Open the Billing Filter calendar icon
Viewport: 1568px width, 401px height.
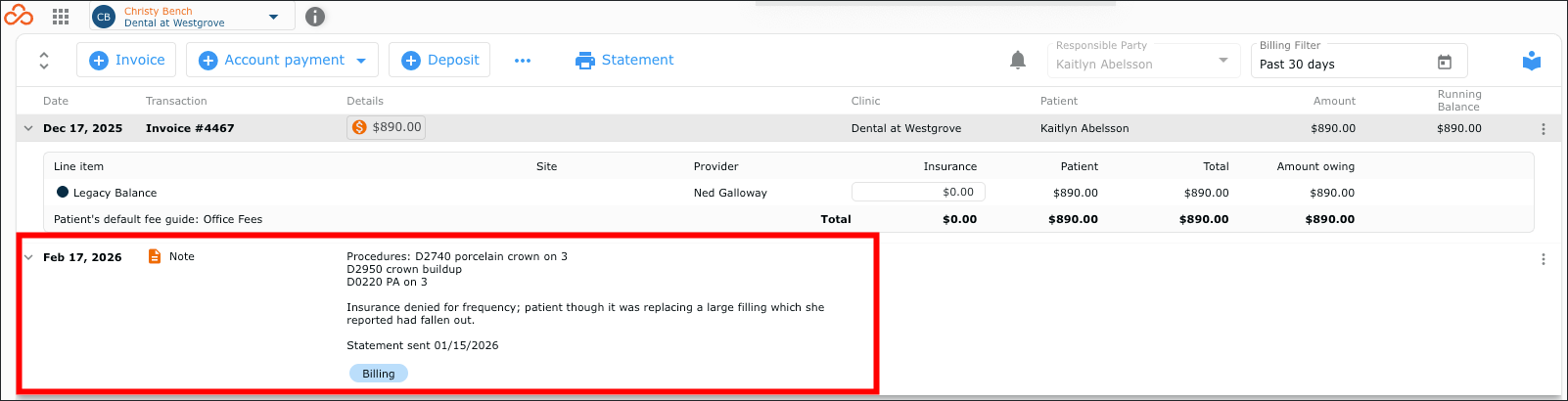tap(1445, 63)
